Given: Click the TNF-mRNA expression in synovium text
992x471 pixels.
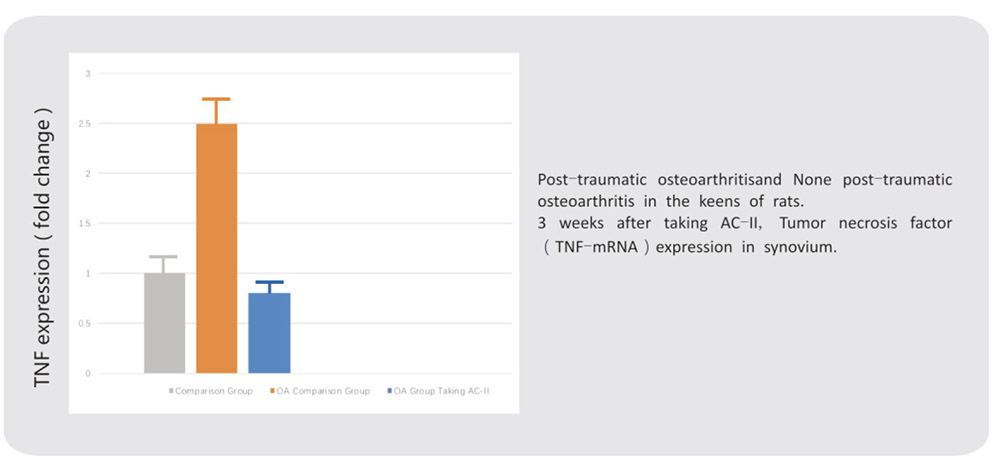Looking at the screenshot, I should [x=688, y=247].
